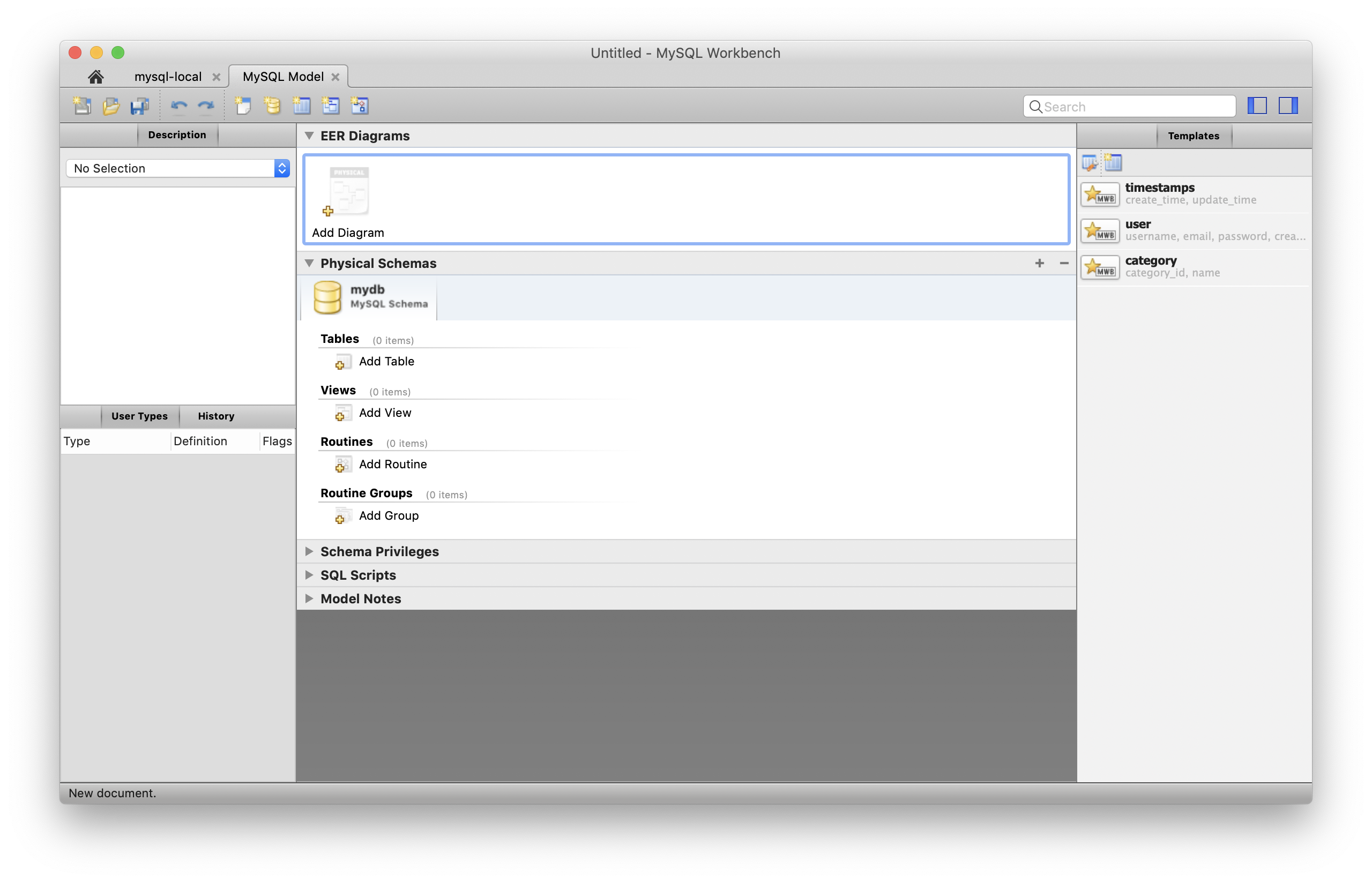Remove schema with the minus button
1372x883 pixels.
click(1063, 263)
